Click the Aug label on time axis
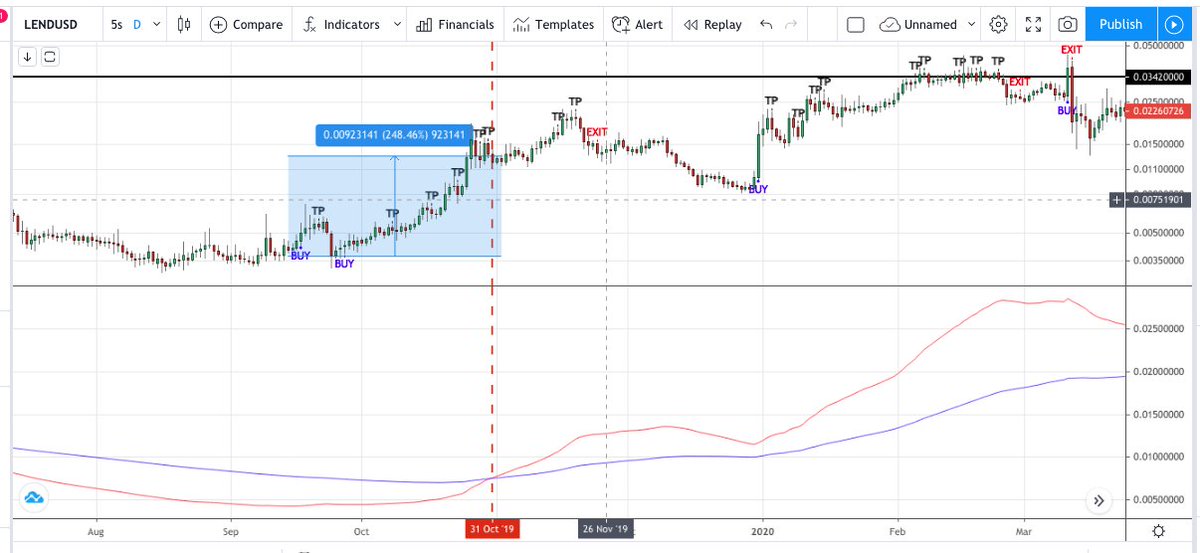This screenshot has width=1200, height=553. click(x=97, y=532)
